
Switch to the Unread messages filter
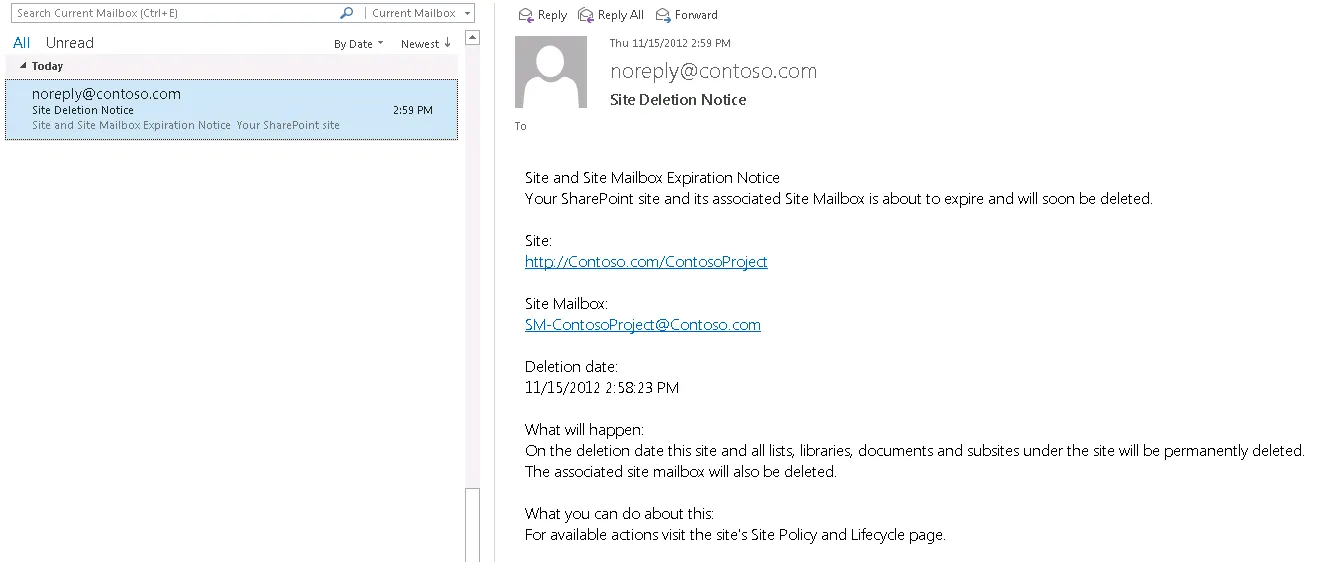tap(70, 43)
